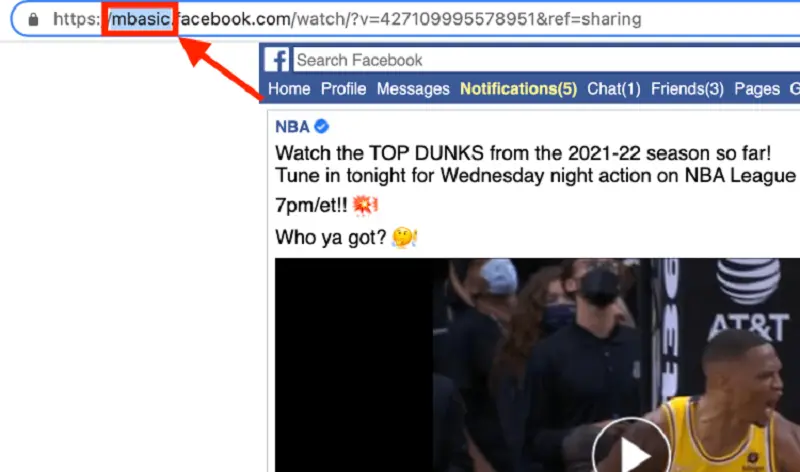Click the 'Who ya got?' text
The height and width of the screenshot is (472, 800).
click(x=331, y=237)
